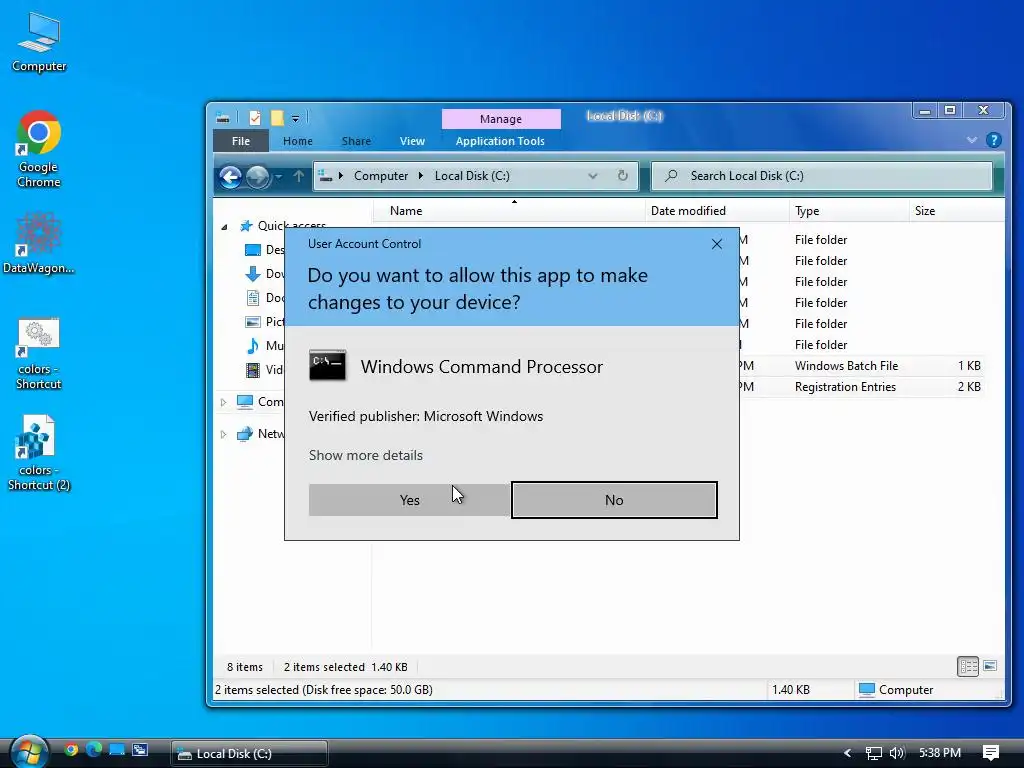Expand the Network tree node
The width and height of the screenshot is (1024, 768).
tap(223, 434)
